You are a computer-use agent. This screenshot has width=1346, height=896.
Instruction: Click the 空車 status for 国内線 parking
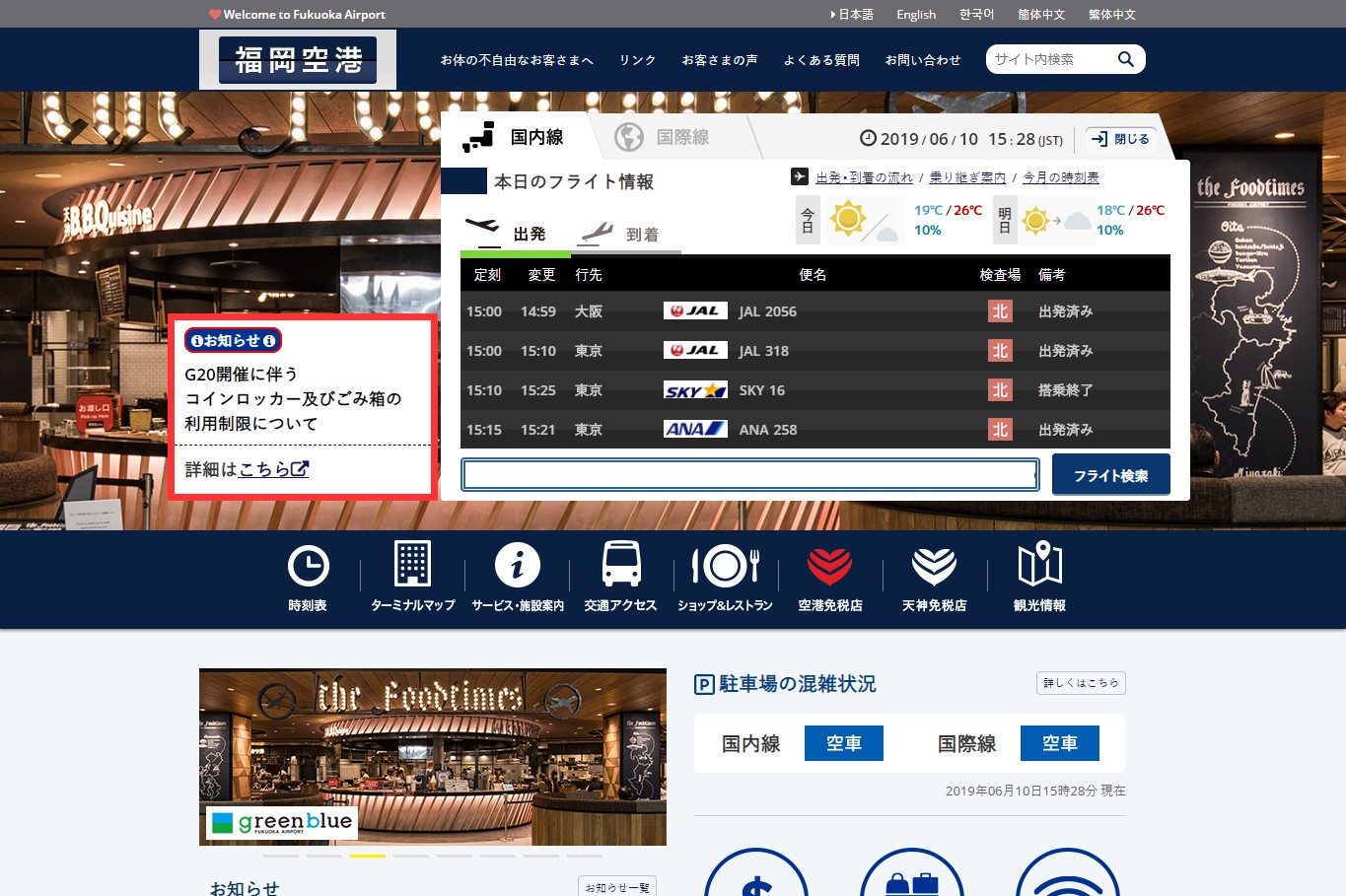pos(844,743)
